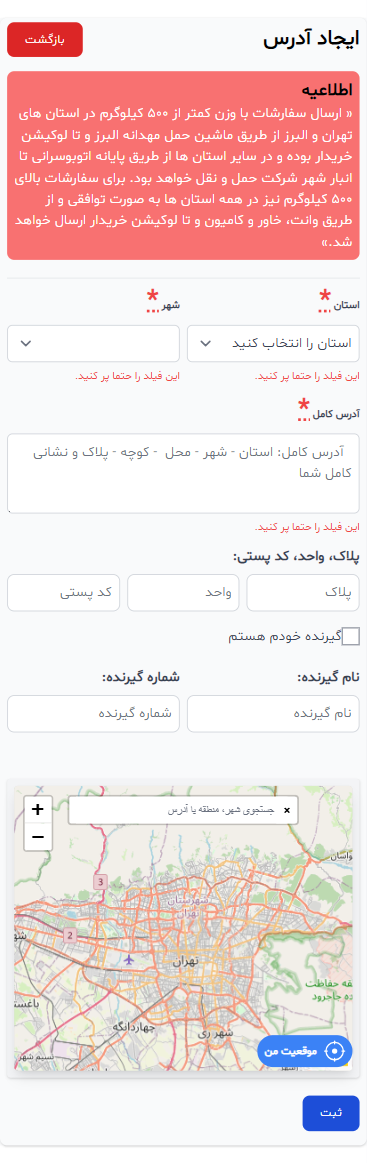Focus the آدرس کامل textarea
This screenshot has width=367, height=1164.
[x=184, y=473]
